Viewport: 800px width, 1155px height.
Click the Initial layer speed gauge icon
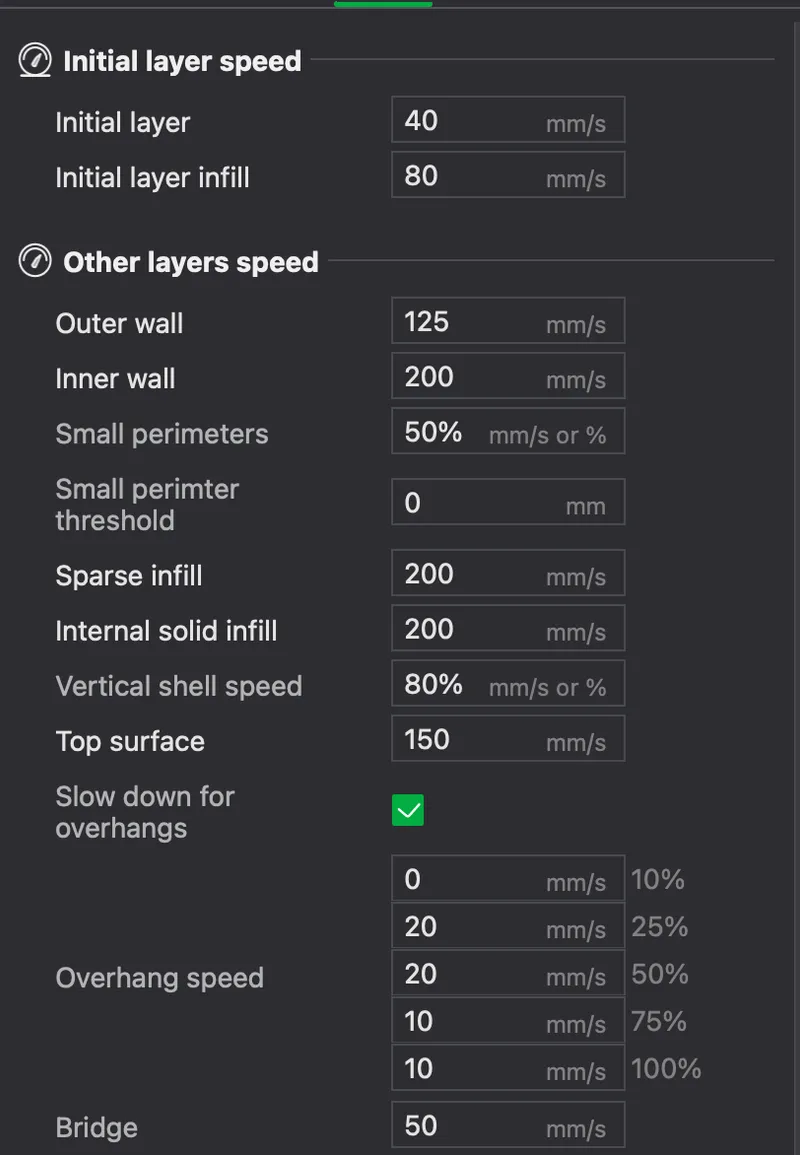(35, 60)
